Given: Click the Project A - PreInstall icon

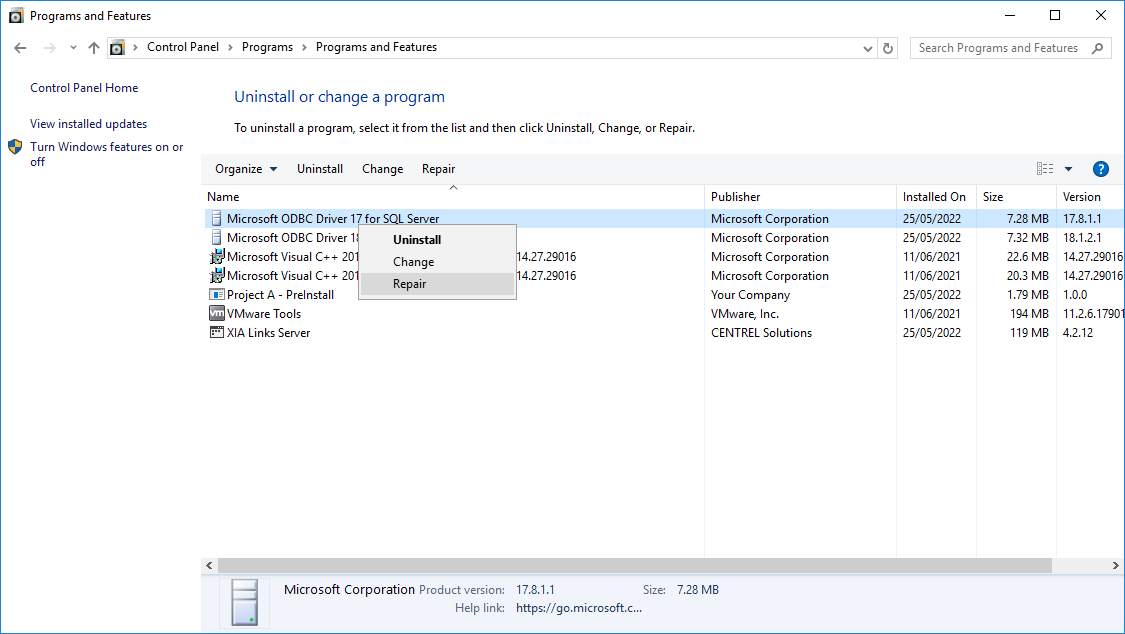Looking at the screenshot, I should click(x=216, y=295).
